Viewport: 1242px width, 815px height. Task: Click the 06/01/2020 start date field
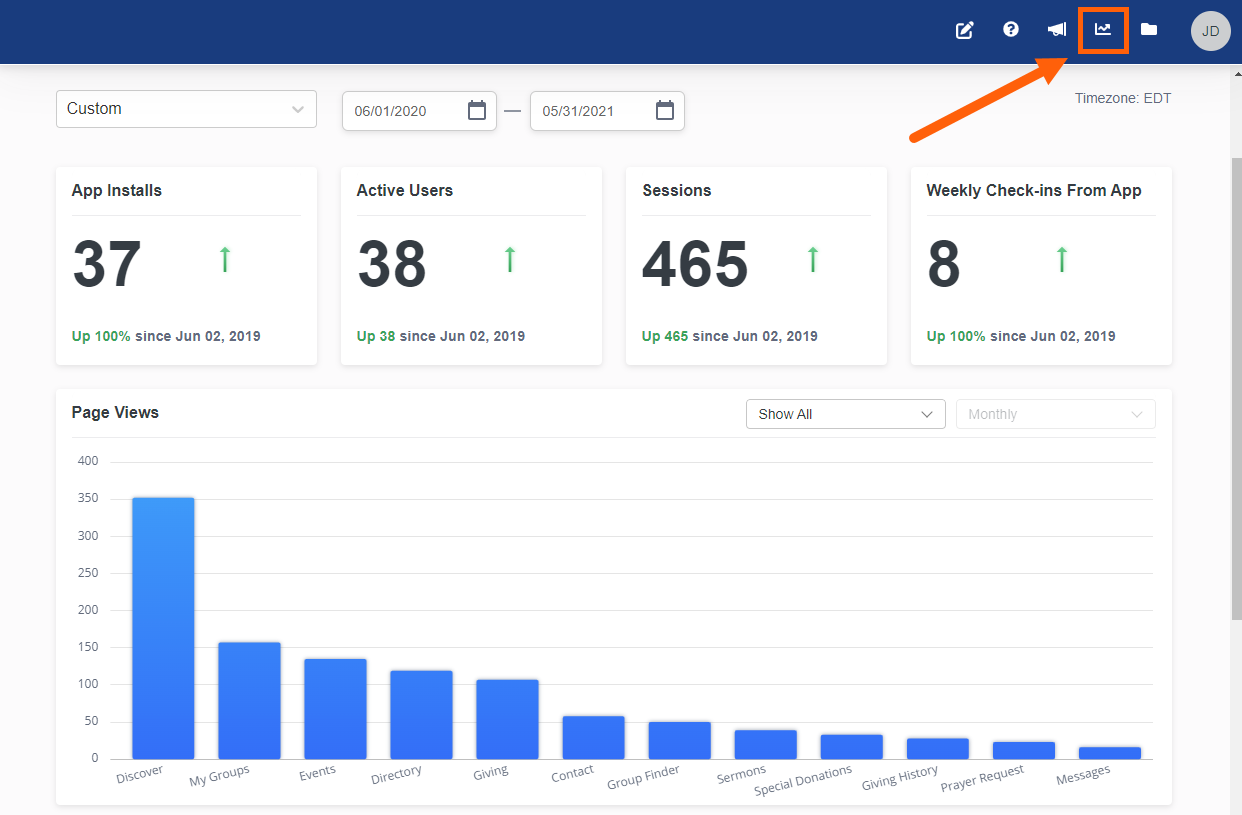coord(400,110)
